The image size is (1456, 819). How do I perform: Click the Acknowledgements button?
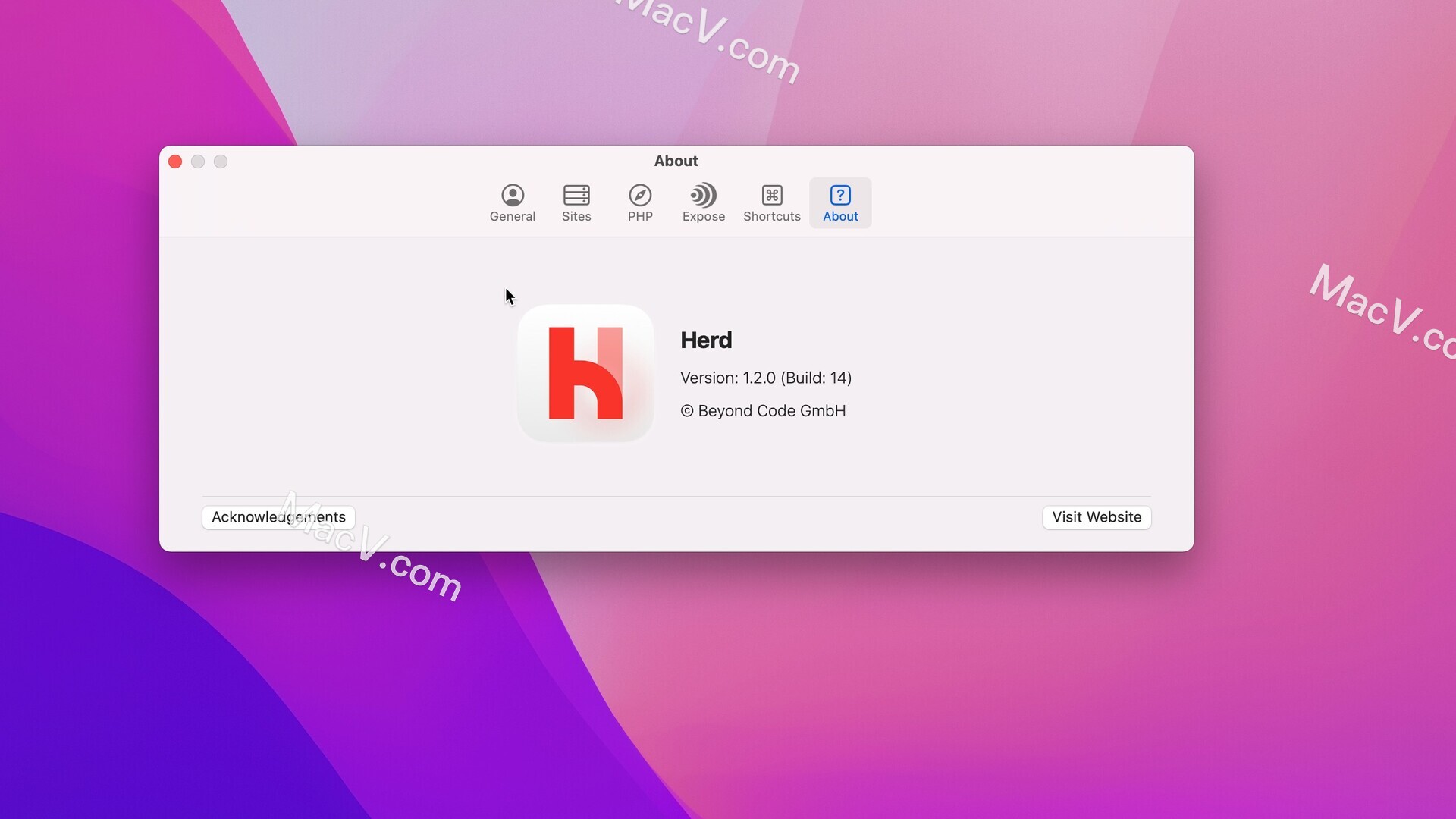click(278, 517)
